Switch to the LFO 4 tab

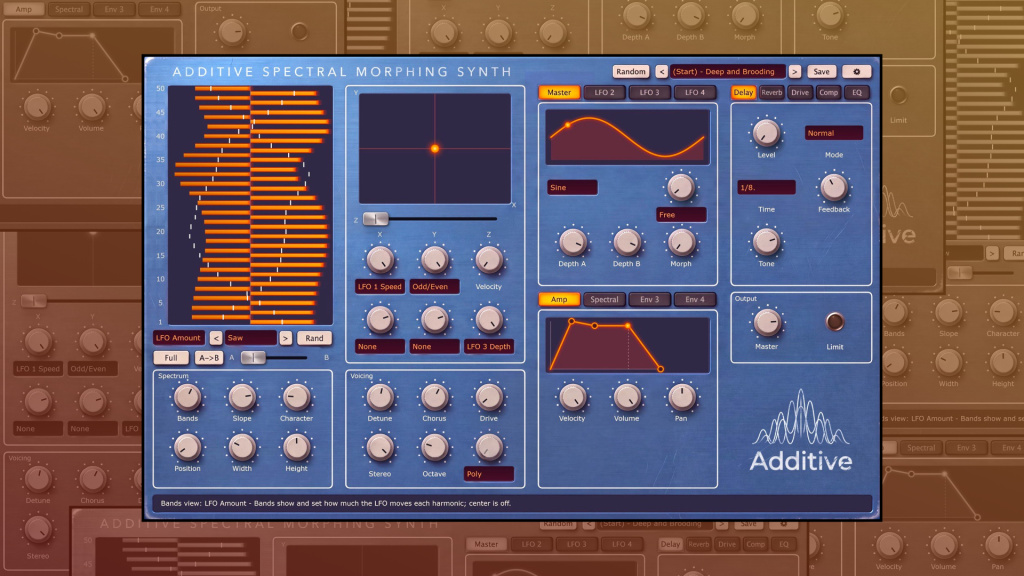(694, 93)
